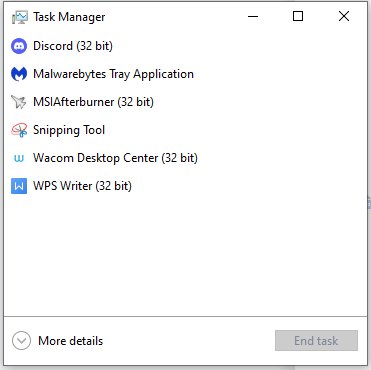Click the Task Manager title text
Image resolution: width=371 pixels, height=370 pixels.
[x=69, y=17]
